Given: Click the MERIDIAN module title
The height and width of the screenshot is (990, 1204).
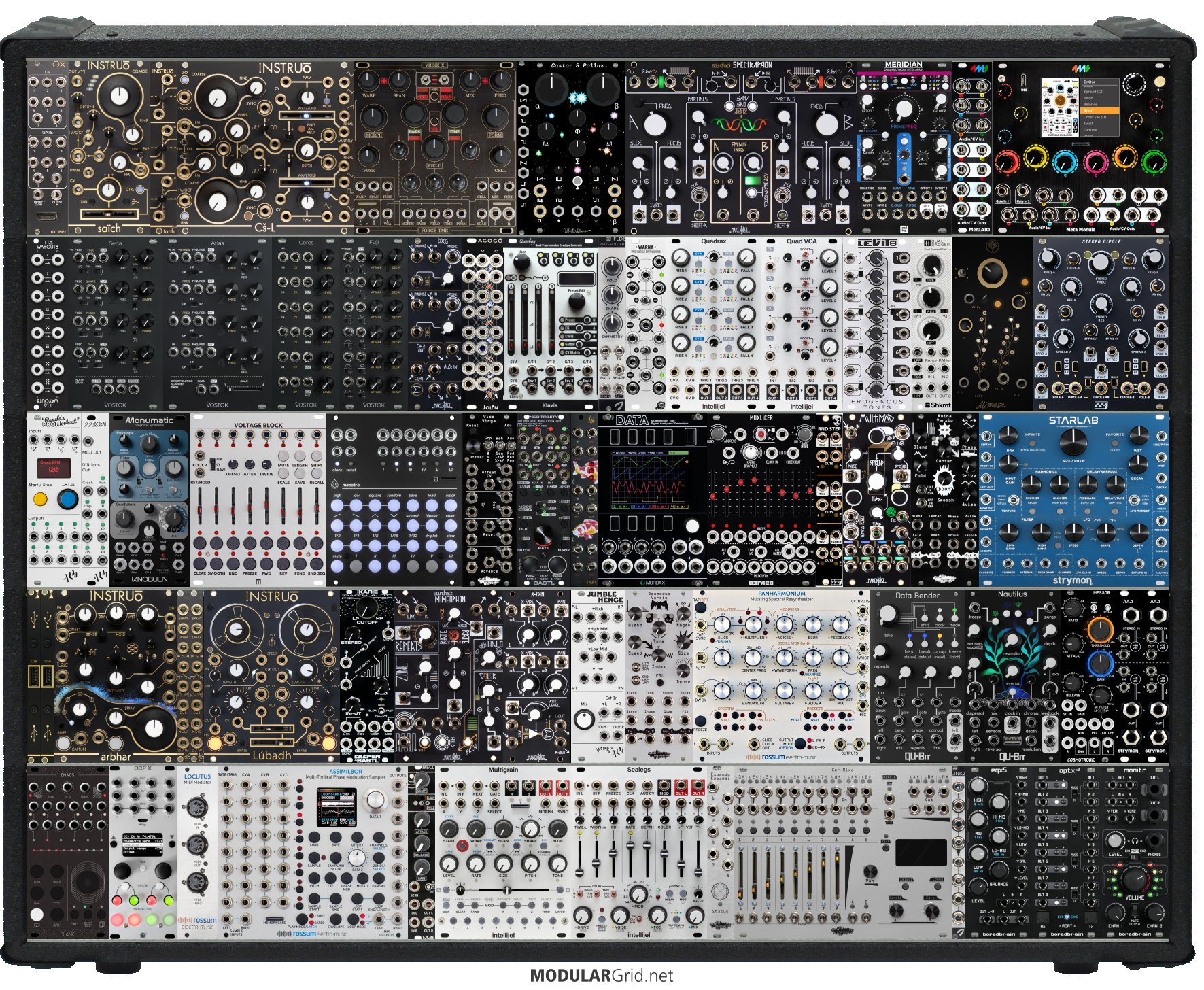Looking at the screenshot, I should (903, 65).
